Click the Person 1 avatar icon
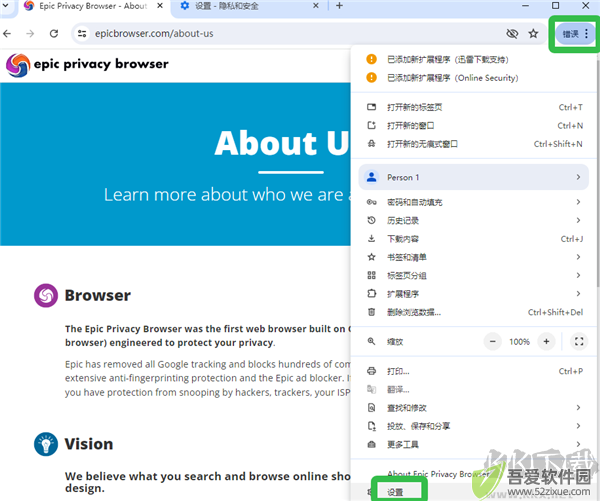 pyautogui.click(x=372, y=177)
